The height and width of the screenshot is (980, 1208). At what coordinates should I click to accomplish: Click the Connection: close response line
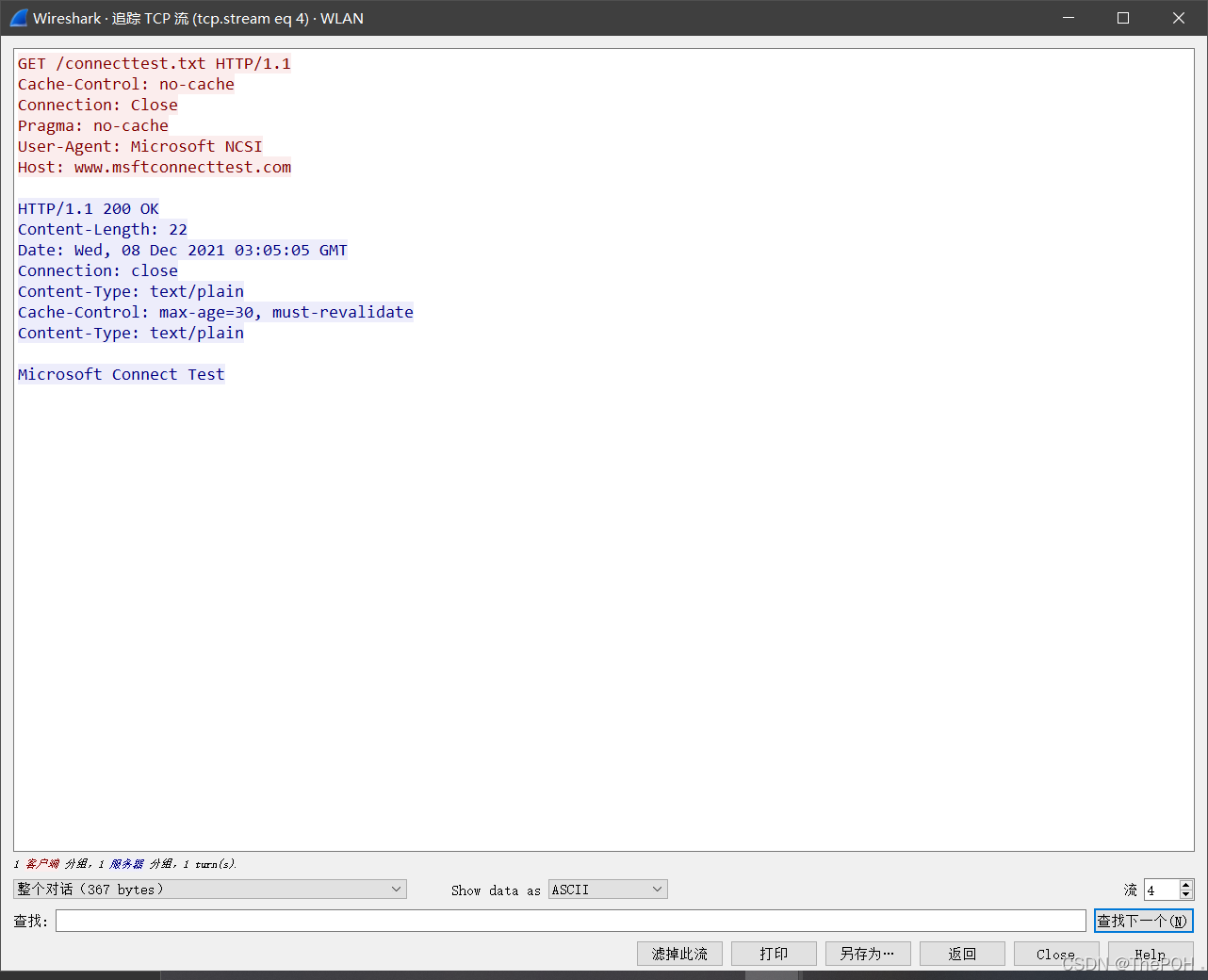tap(98, 270)
